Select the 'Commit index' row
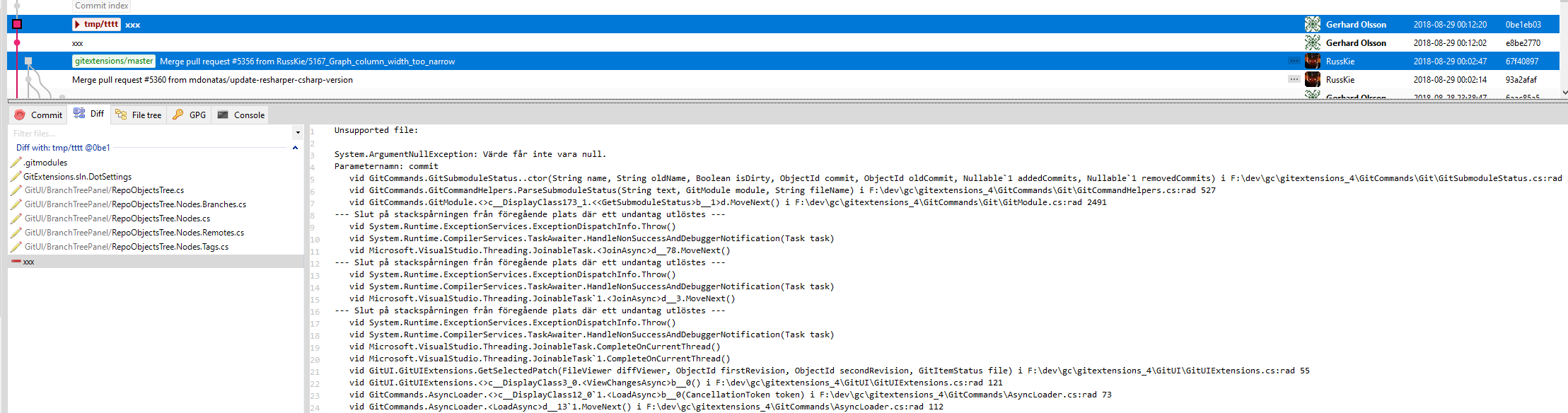Image resolution: width=1568 pixels, height=413 pixels. coord(102,6)
